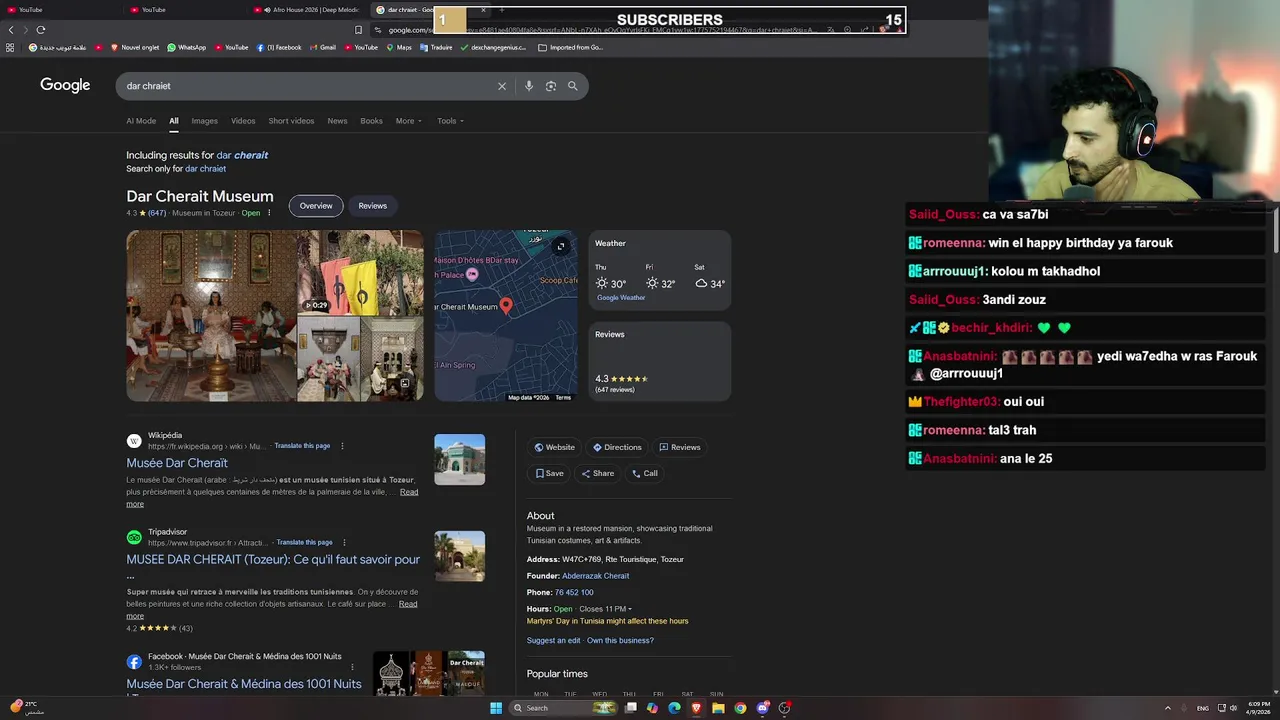Expand hours next to Closes 11 PM
The width and height of the screenshot is (1280, 720).
tap(606, 609)
